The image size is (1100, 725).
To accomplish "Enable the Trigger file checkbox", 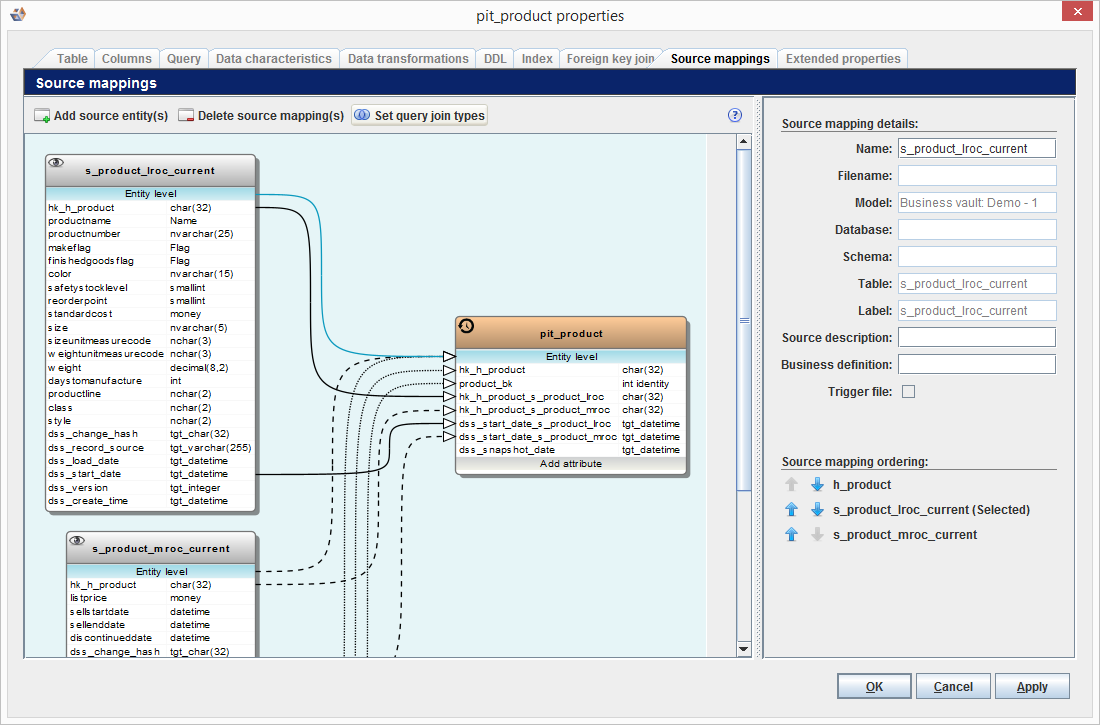I will pos(908,392).
